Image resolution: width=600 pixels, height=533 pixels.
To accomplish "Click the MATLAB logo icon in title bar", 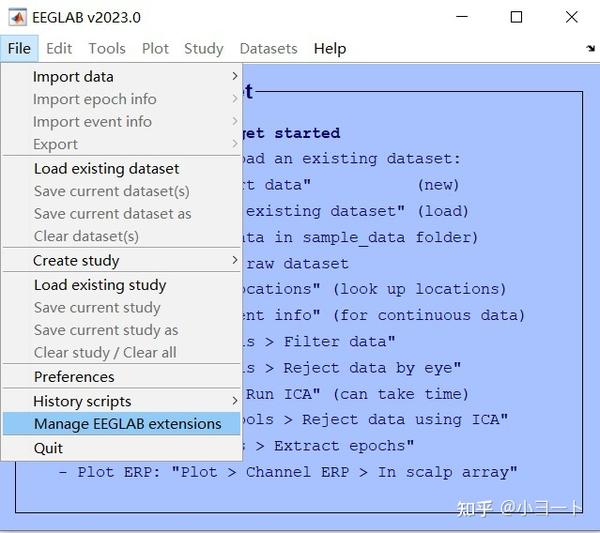I will tap(18, 17).
